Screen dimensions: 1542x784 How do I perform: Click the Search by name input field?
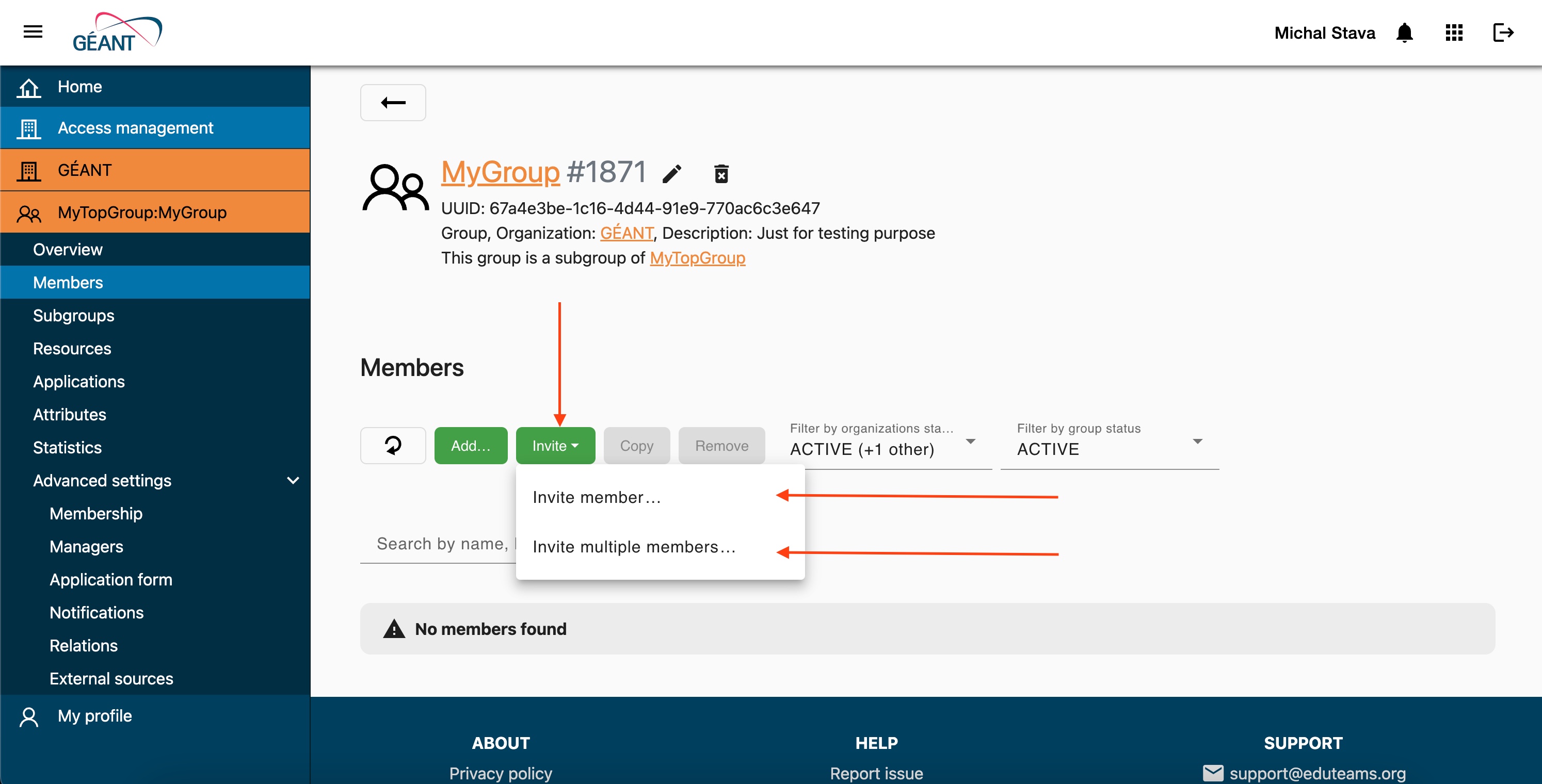tap(439, 544)
